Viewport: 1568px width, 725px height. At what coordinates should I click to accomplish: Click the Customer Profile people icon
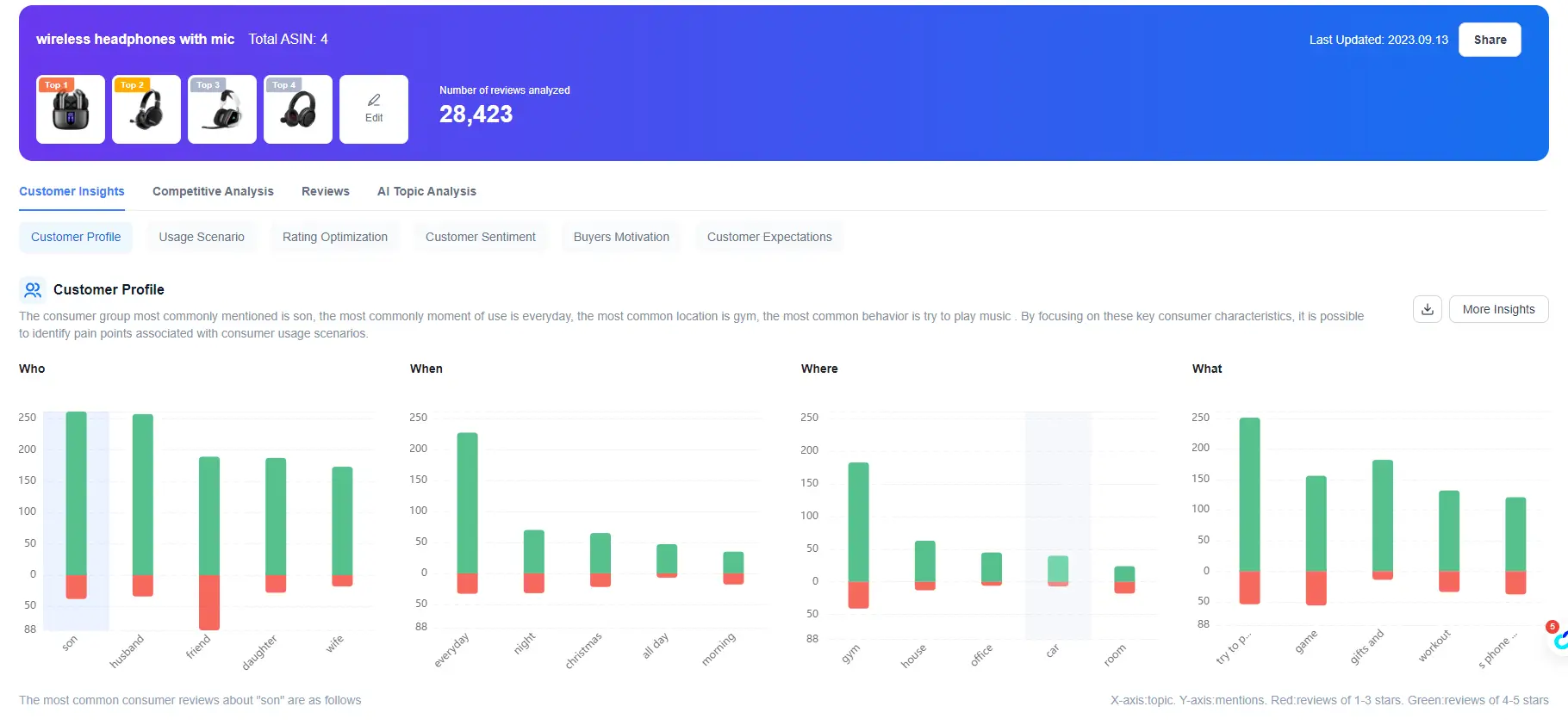point(33,289)
